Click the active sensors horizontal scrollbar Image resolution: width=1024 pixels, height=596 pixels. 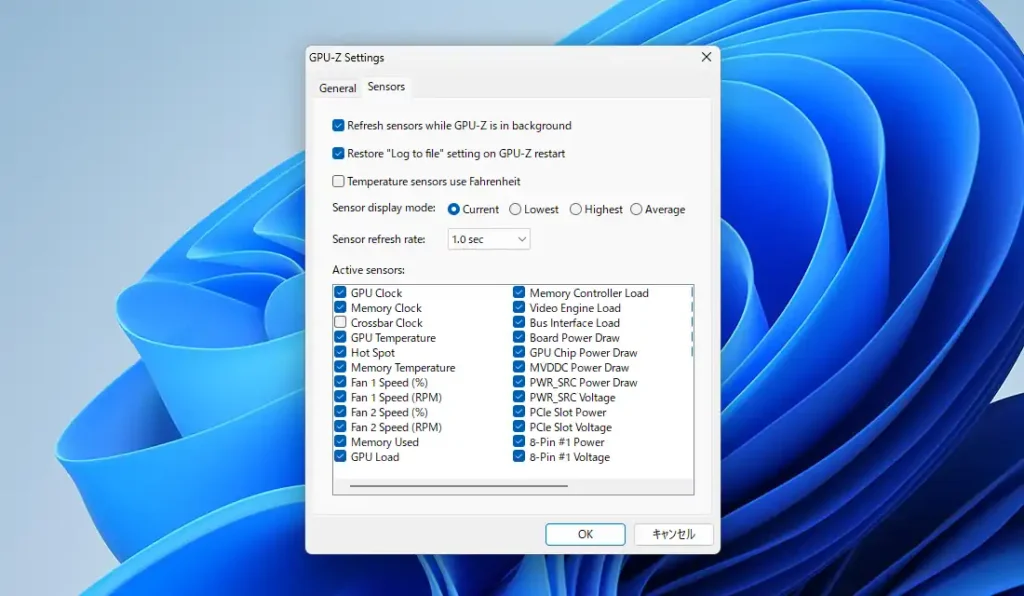pyautogui.click(x=459, y=486)
